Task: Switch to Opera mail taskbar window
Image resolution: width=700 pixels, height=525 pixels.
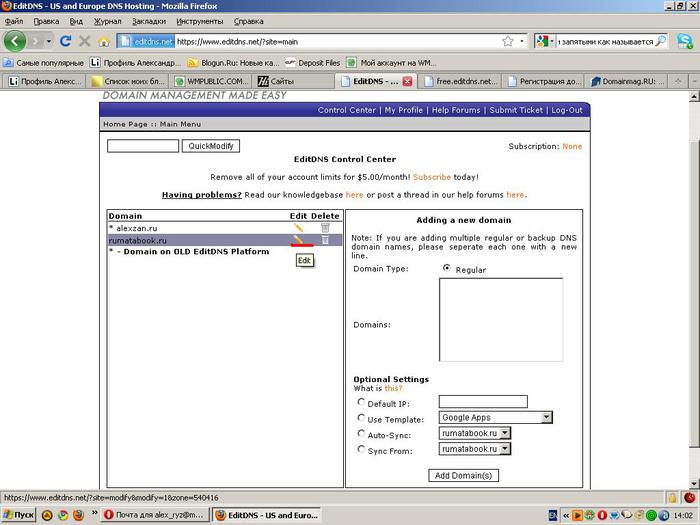Action: (x=154, y=515)
